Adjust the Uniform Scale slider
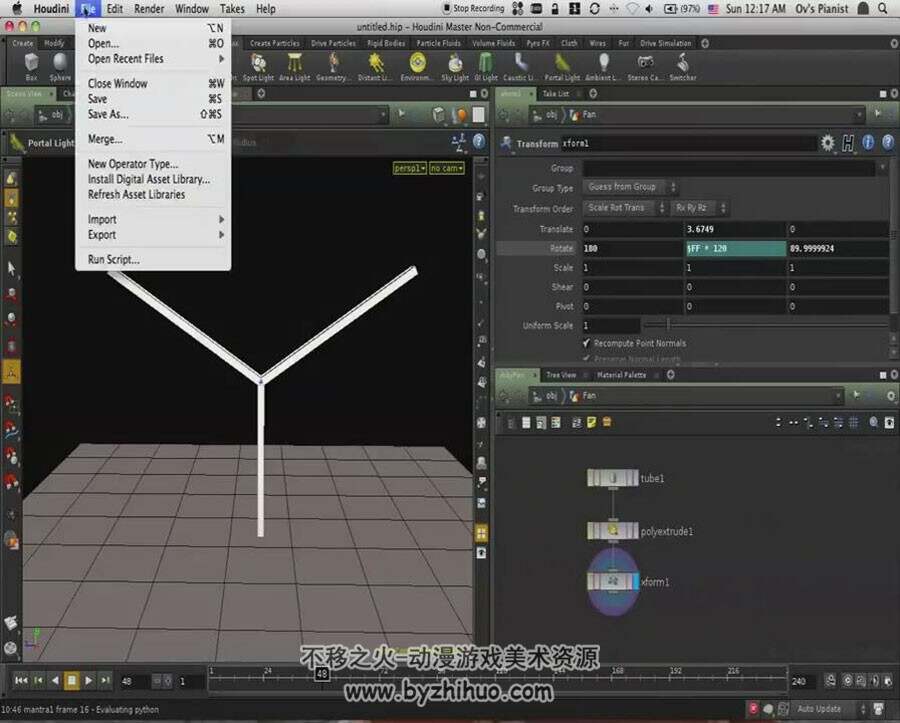900x723 pixels. pos(766,325)
